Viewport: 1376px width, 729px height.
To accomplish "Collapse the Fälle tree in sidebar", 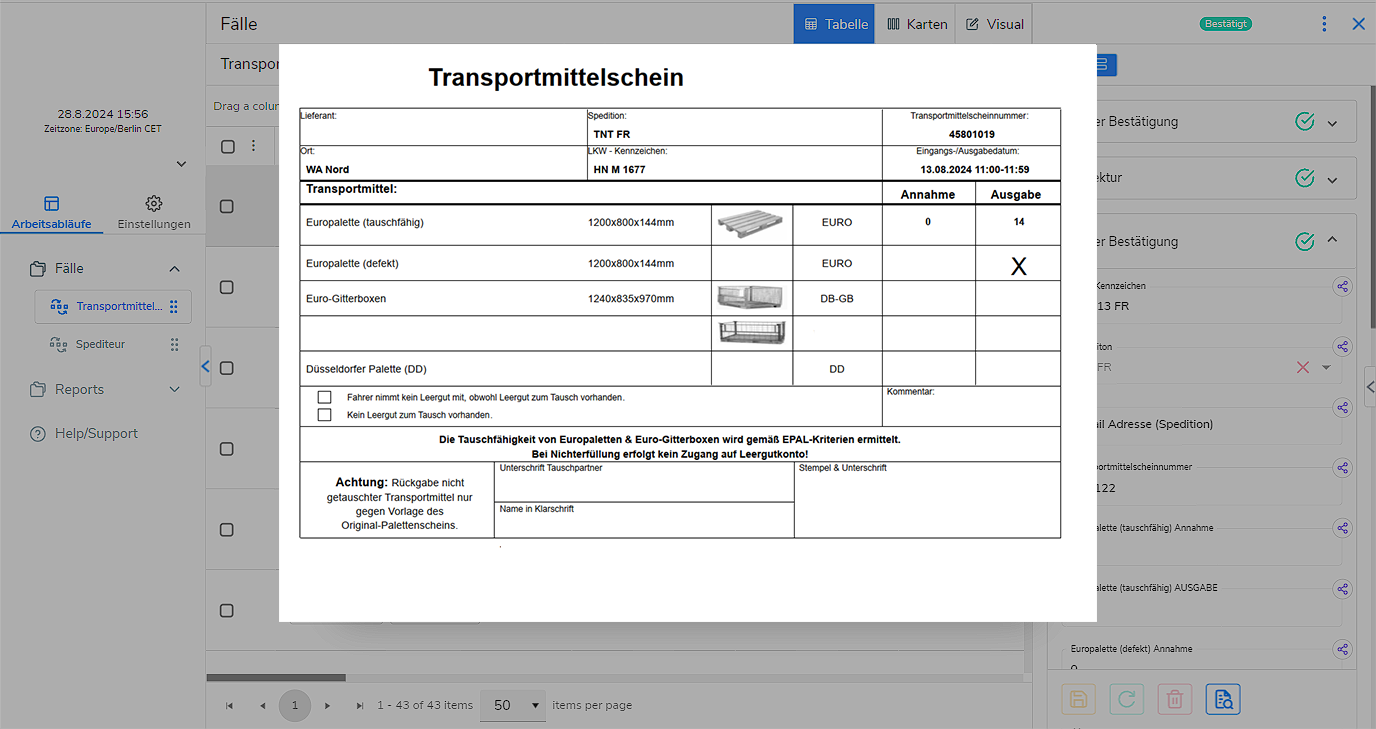I will [175, 268].
